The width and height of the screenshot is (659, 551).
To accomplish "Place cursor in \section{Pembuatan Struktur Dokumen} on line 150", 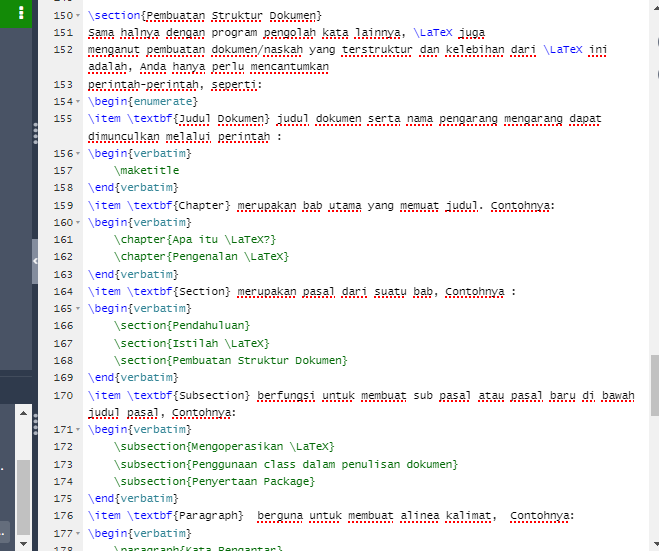I will pyautogui.click(x=205, y=16).
